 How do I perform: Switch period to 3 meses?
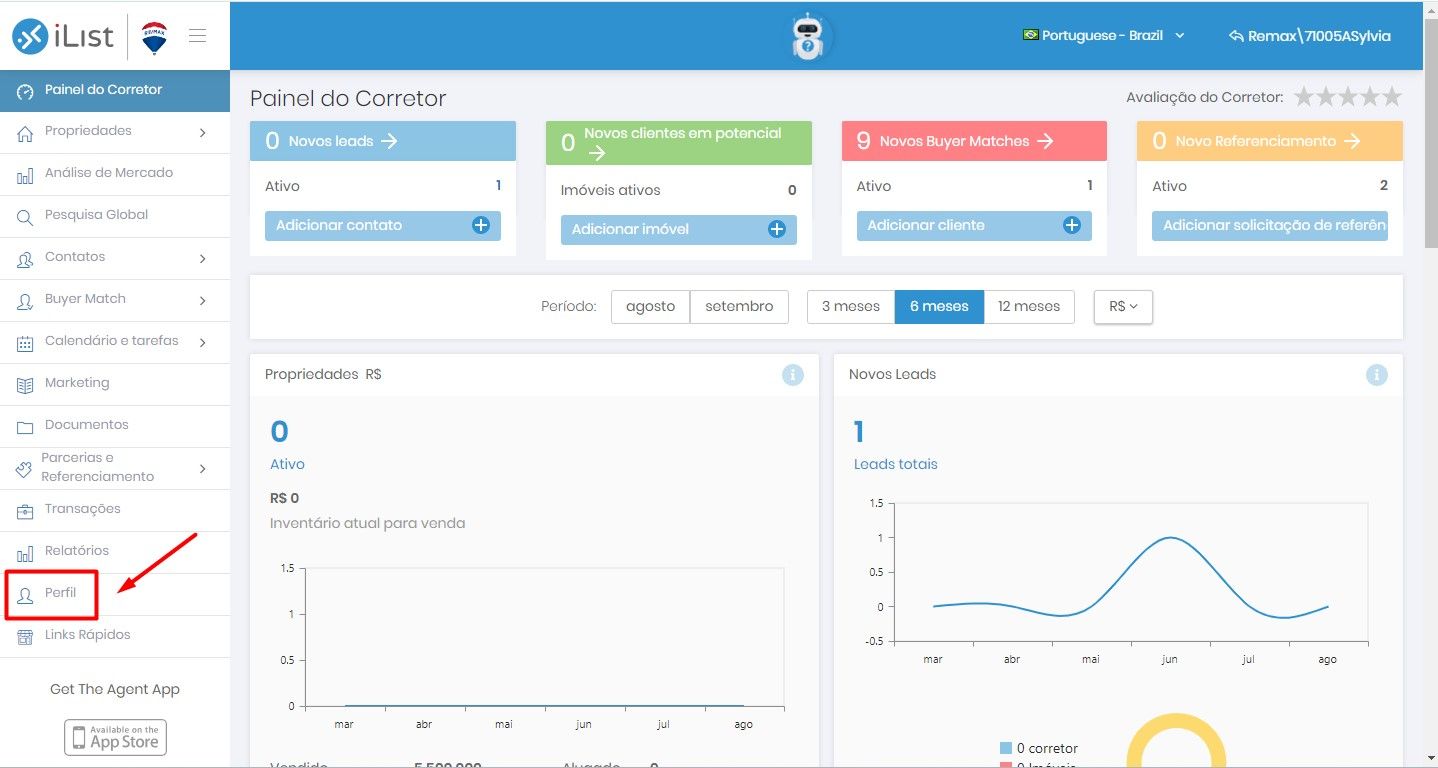pyautogui.click(x=851, y=306)
